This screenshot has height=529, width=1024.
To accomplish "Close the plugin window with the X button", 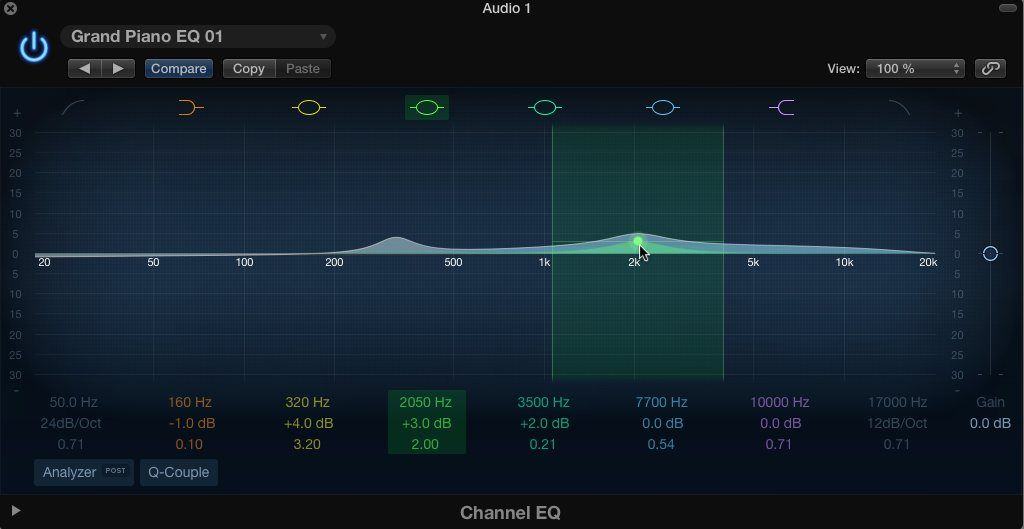I will click(10, 8).
